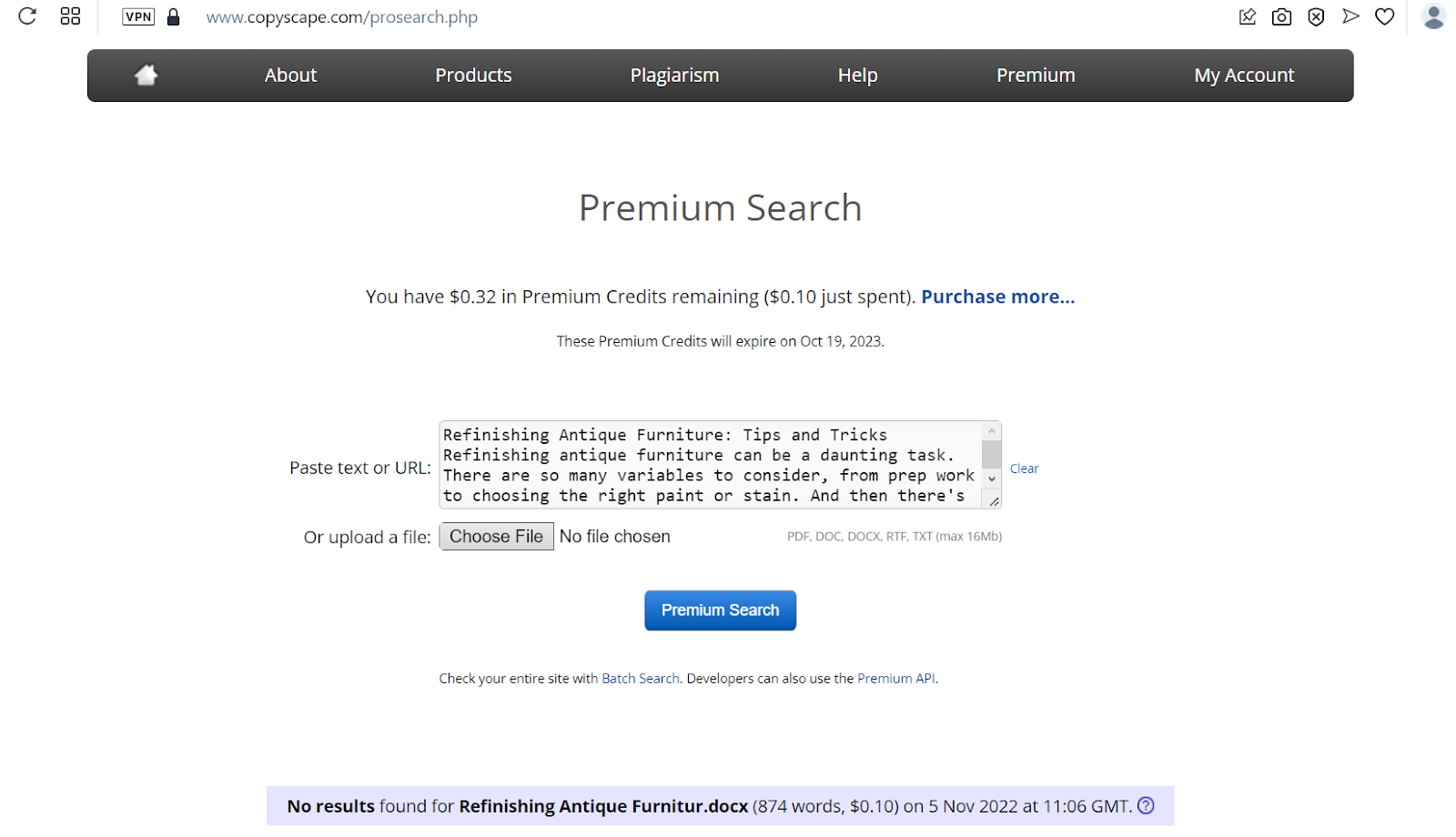The image size is (1456, 837).
Task: Click the supported file formats note
Action: pos(895,537)
